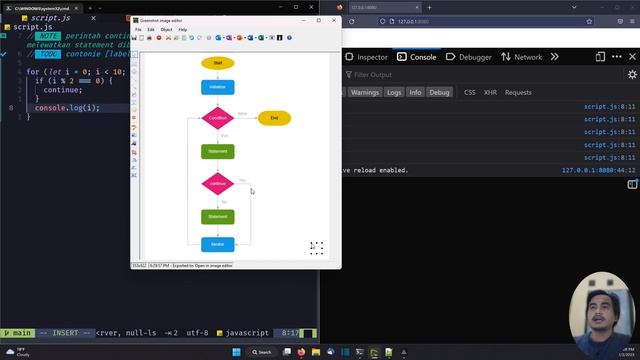The height and width of the screenshot is (360, 640).
Task: Toggle the Info filter in Console
Action: [x=415, y=93]
